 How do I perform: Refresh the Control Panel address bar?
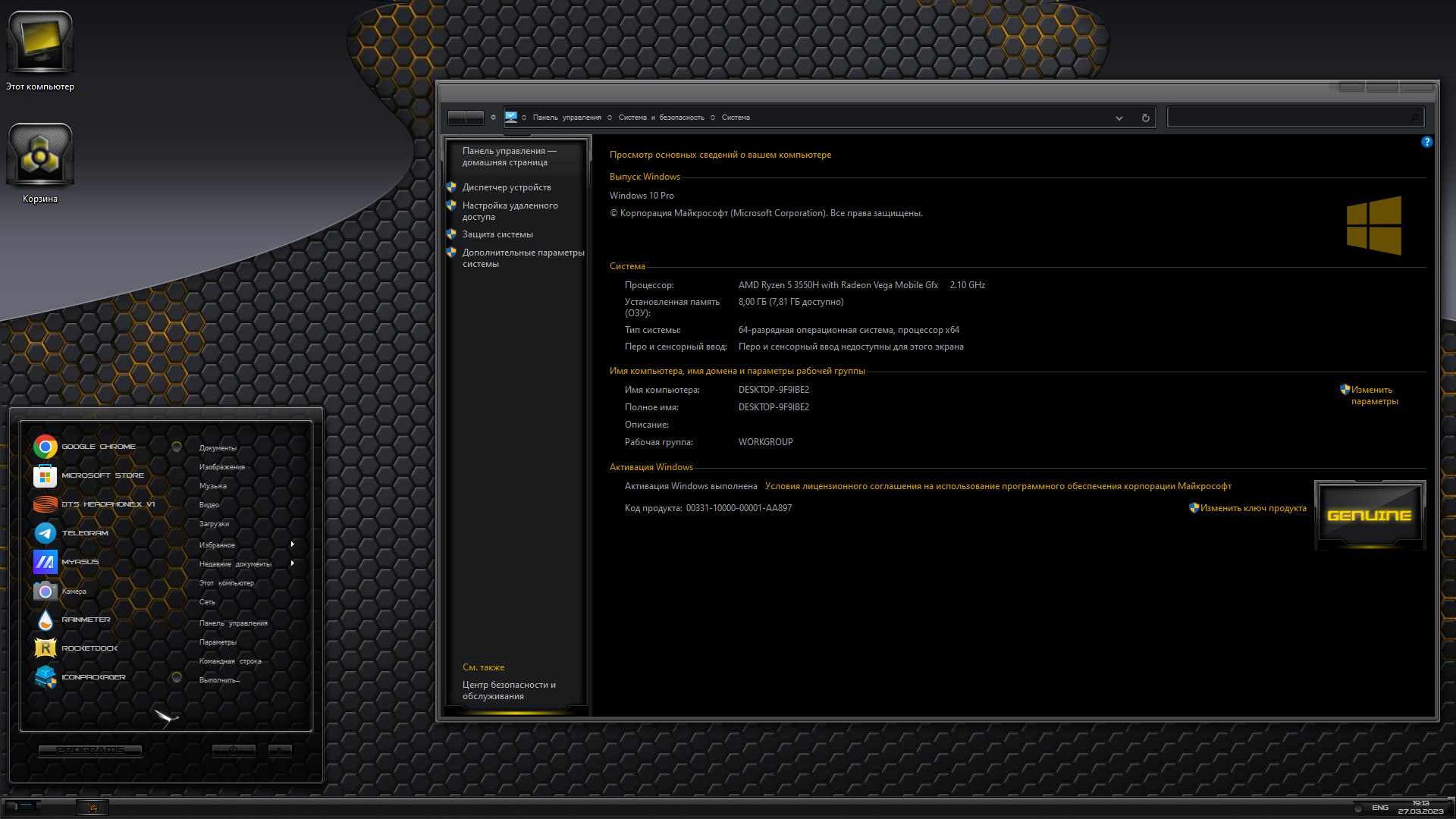tap(1145, 118)
